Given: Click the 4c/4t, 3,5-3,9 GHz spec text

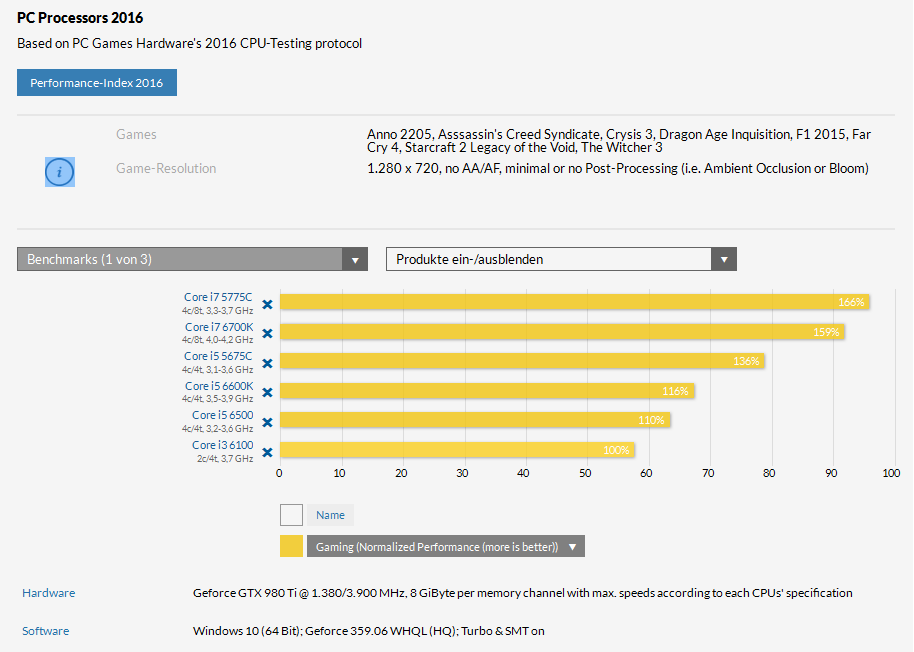Looking at the screenshot, I should coord(217,399).
